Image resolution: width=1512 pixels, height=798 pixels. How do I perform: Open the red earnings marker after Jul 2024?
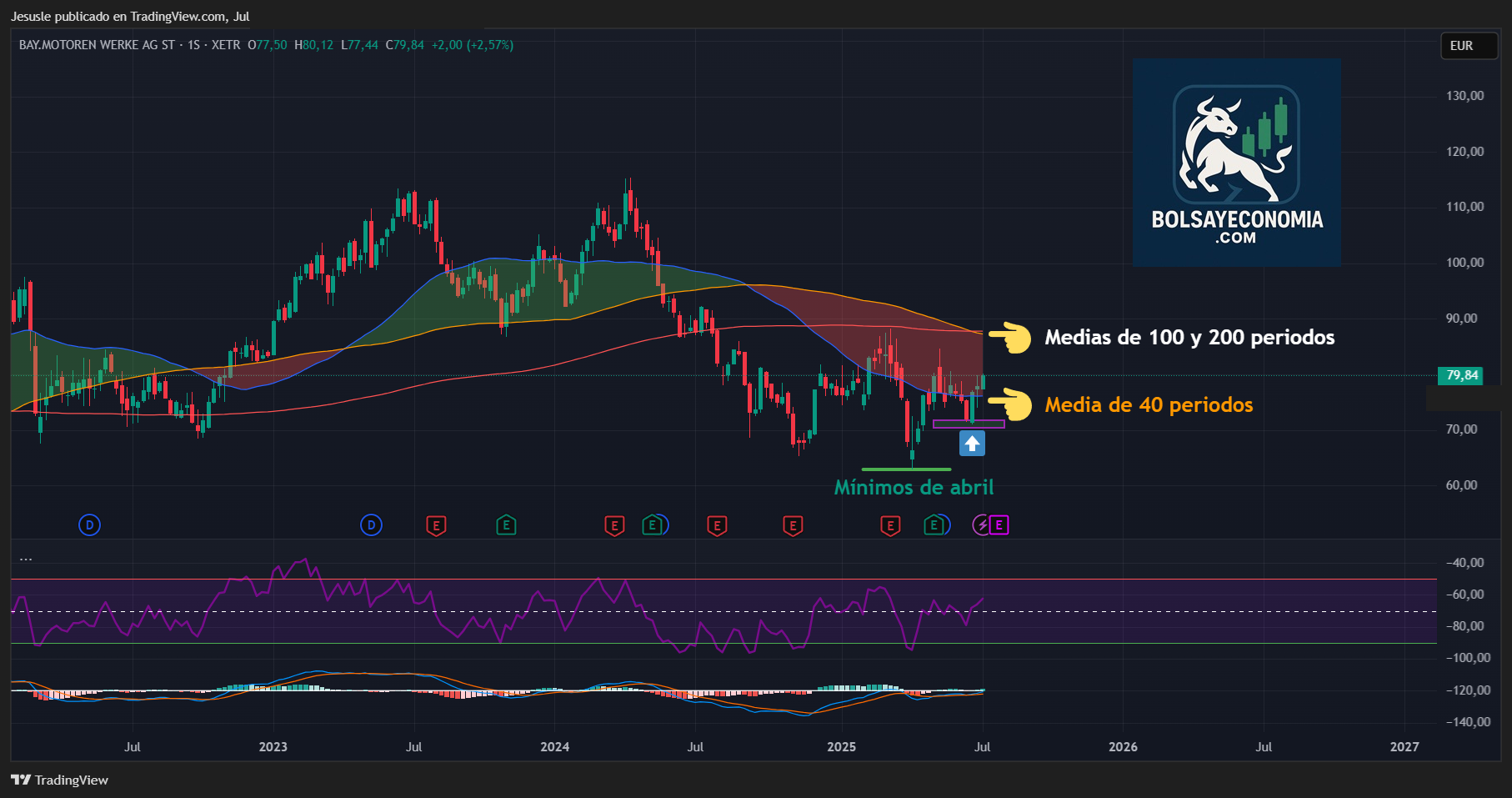[x=717, y=525]
